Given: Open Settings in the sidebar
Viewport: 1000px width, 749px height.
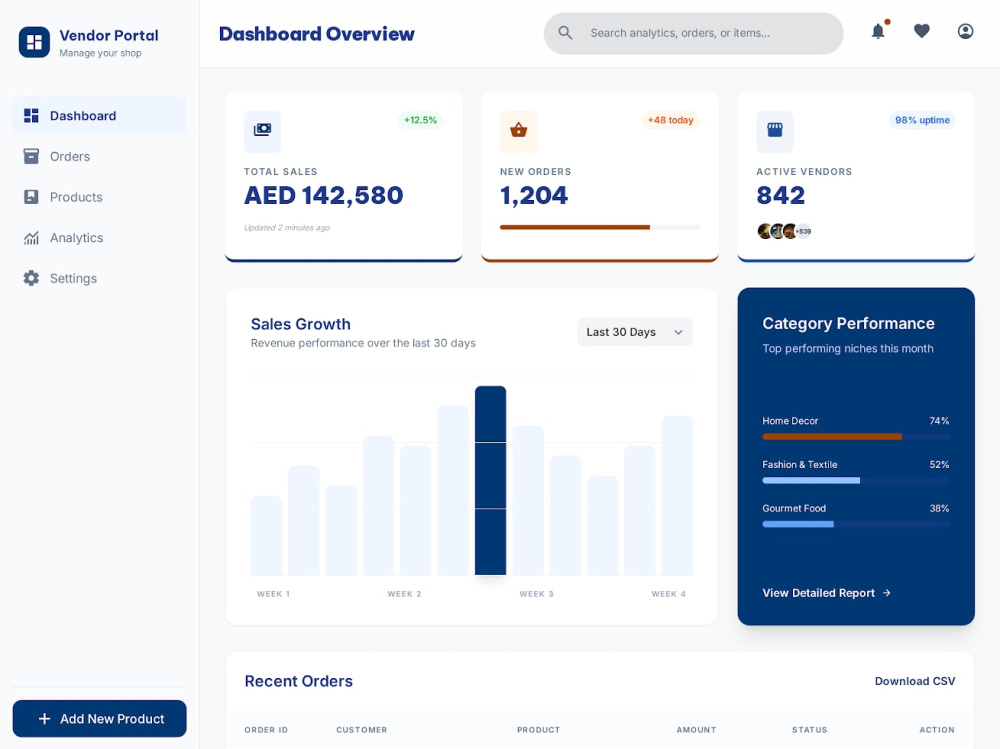Looking at the screenshot, I should tap(99, 278).
